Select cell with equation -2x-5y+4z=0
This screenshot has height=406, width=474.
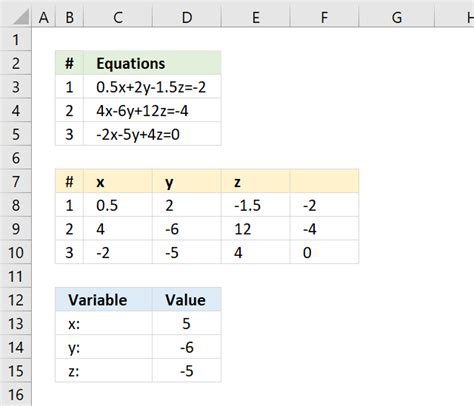152,134
